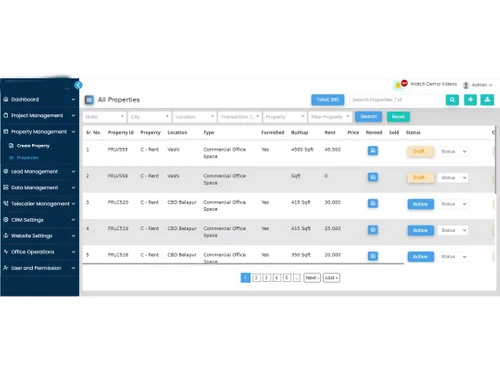Click the Create Property document icon

click(x=11, y=146)
